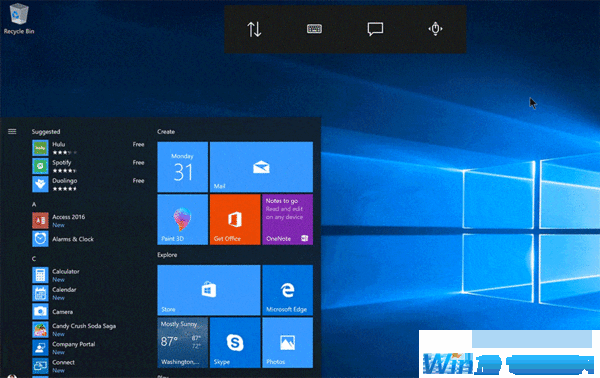Open the weather tile for Washington
The image size is (600, 378).
(x=183, y=342)
